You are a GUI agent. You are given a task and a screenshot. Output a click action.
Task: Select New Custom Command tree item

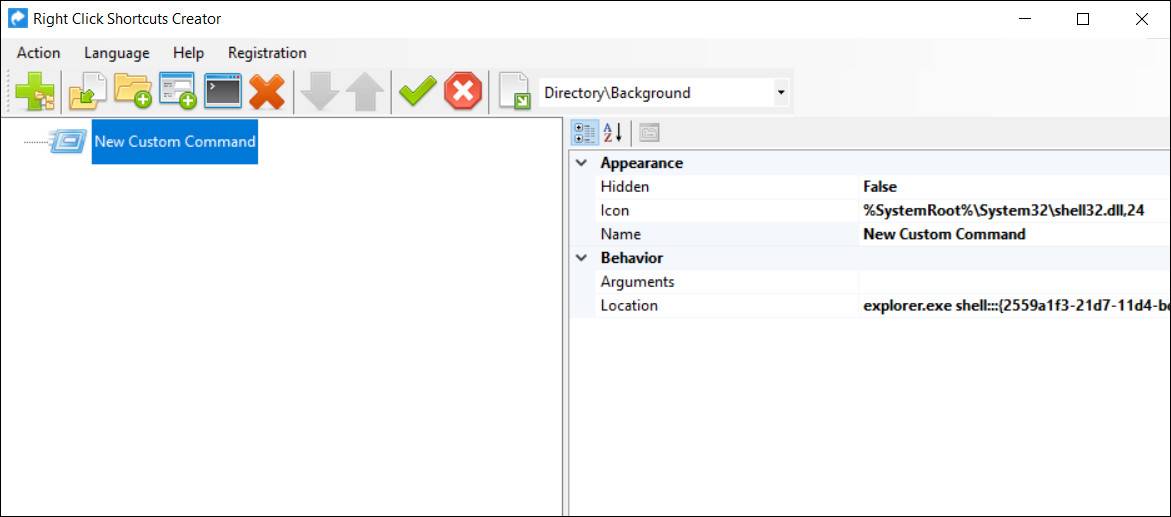point(175,141)
